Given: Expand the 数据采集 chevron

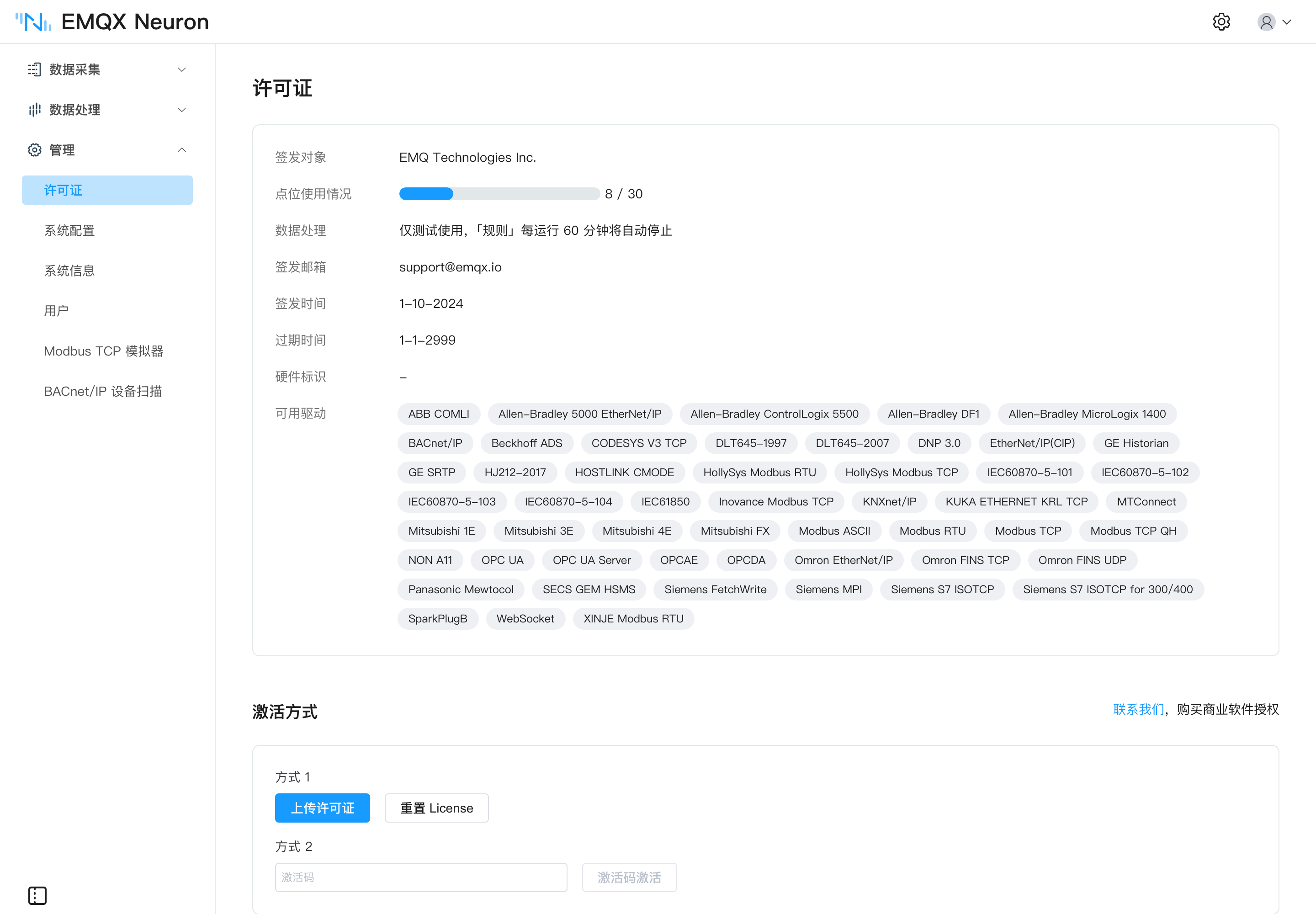Looking at the screenshot, I should pos(181,69).
